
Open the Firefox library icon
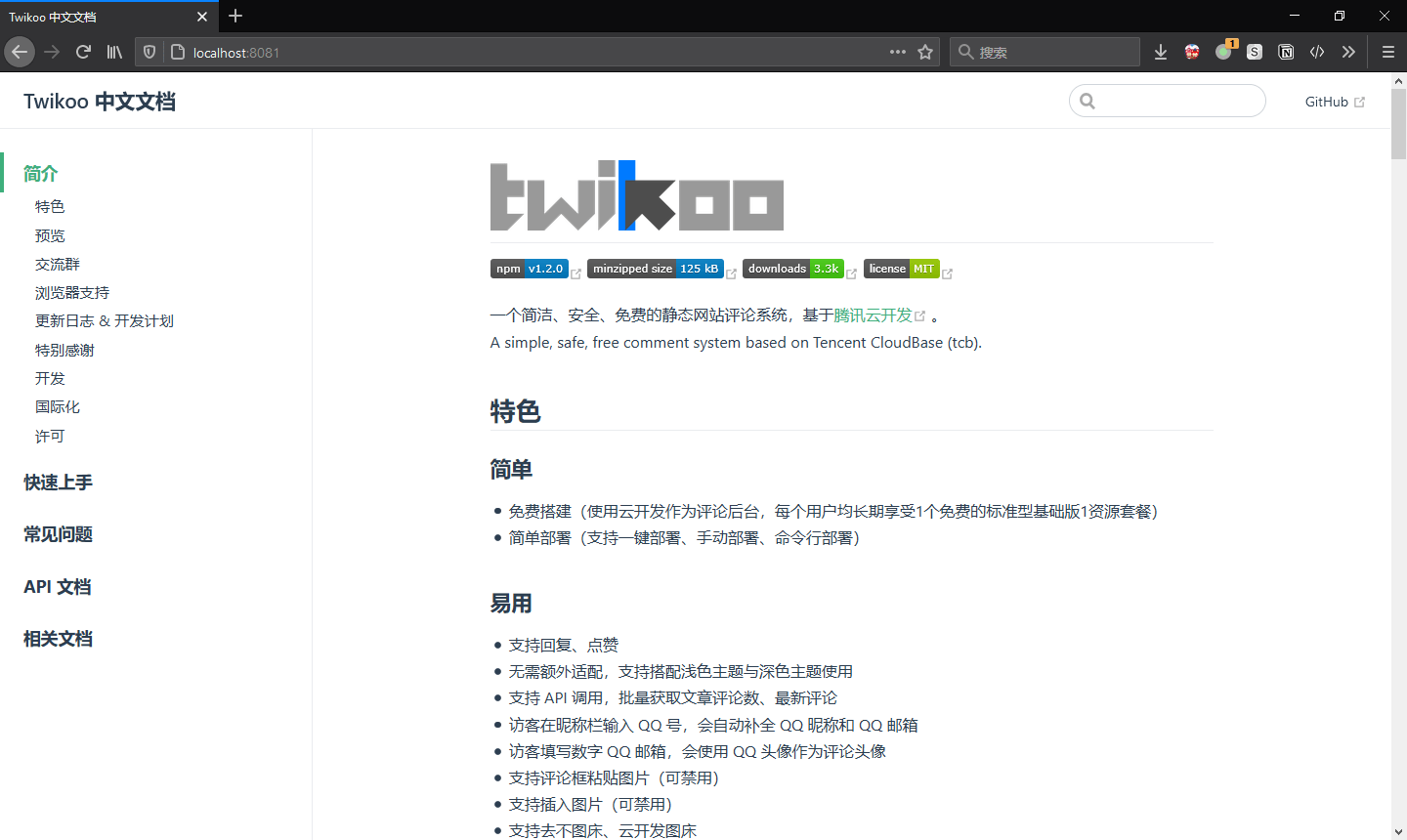point(114,52)
